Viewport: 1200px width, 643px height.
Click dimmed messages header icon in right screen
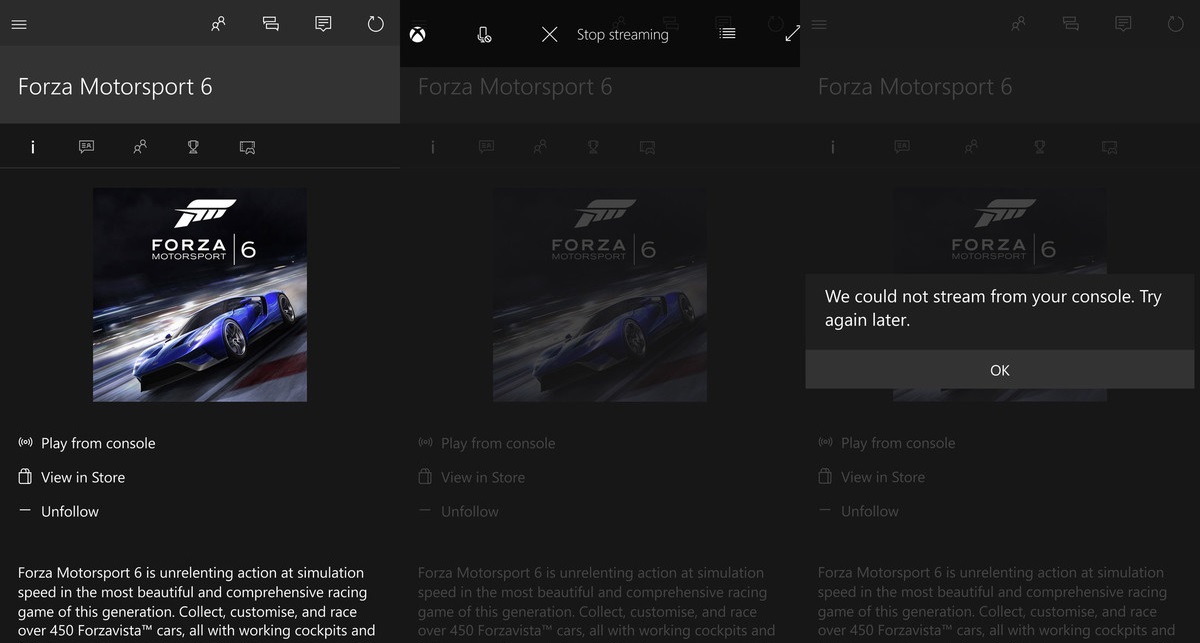[1123, 24]
